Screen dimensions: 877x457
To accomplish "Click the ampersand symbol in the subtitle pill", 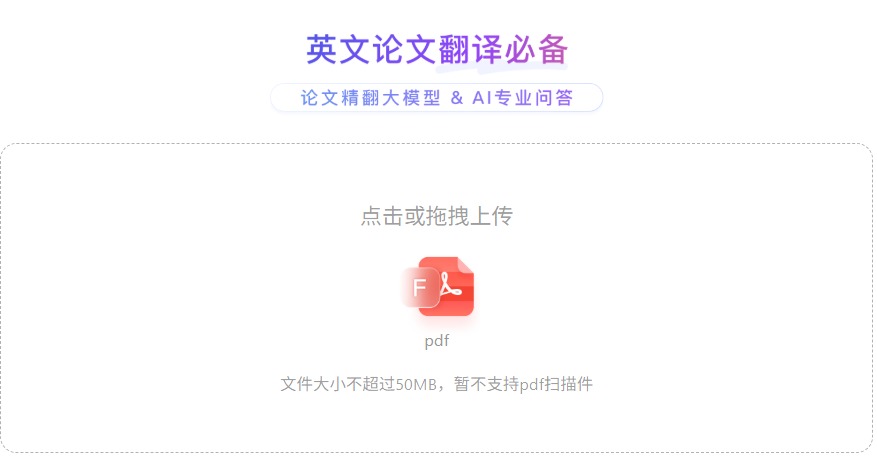I will [x=457, y=98].
